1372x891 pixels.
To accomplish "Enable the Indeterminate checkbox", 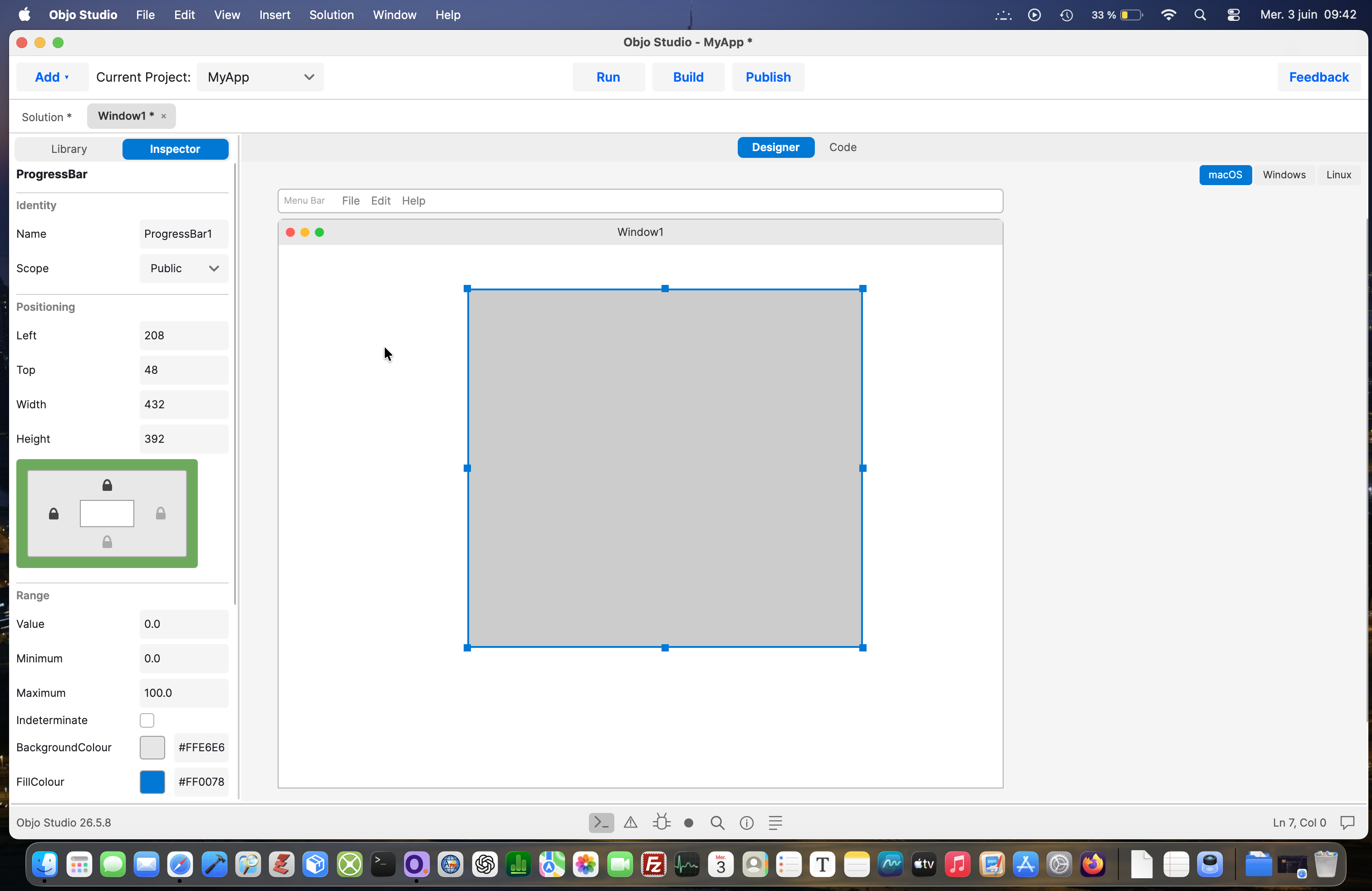I will pos(147,720).
